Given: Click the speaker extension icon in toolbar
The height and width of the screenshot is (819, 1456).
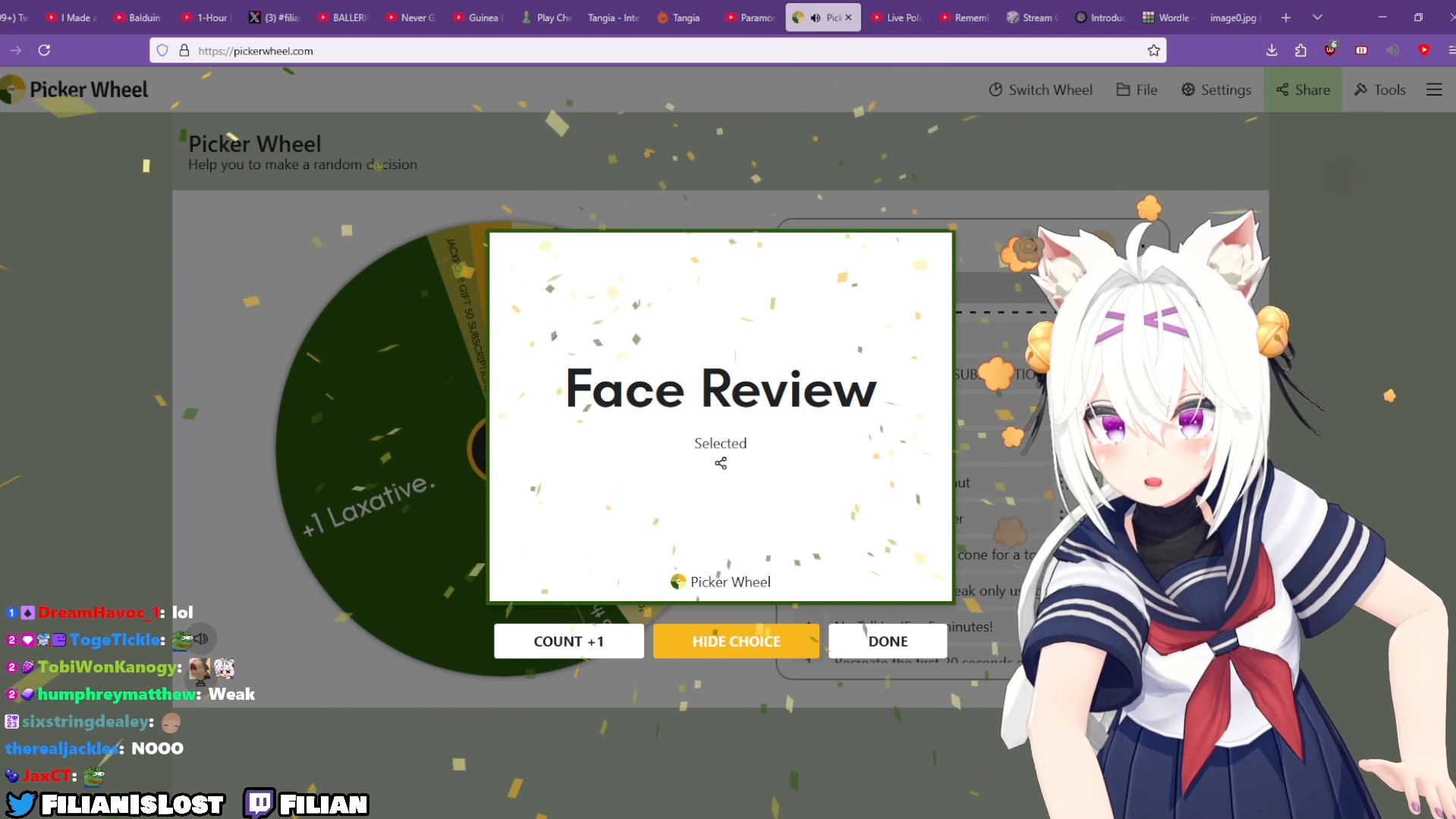Looking at the screenshot, I should point(1392,50).
